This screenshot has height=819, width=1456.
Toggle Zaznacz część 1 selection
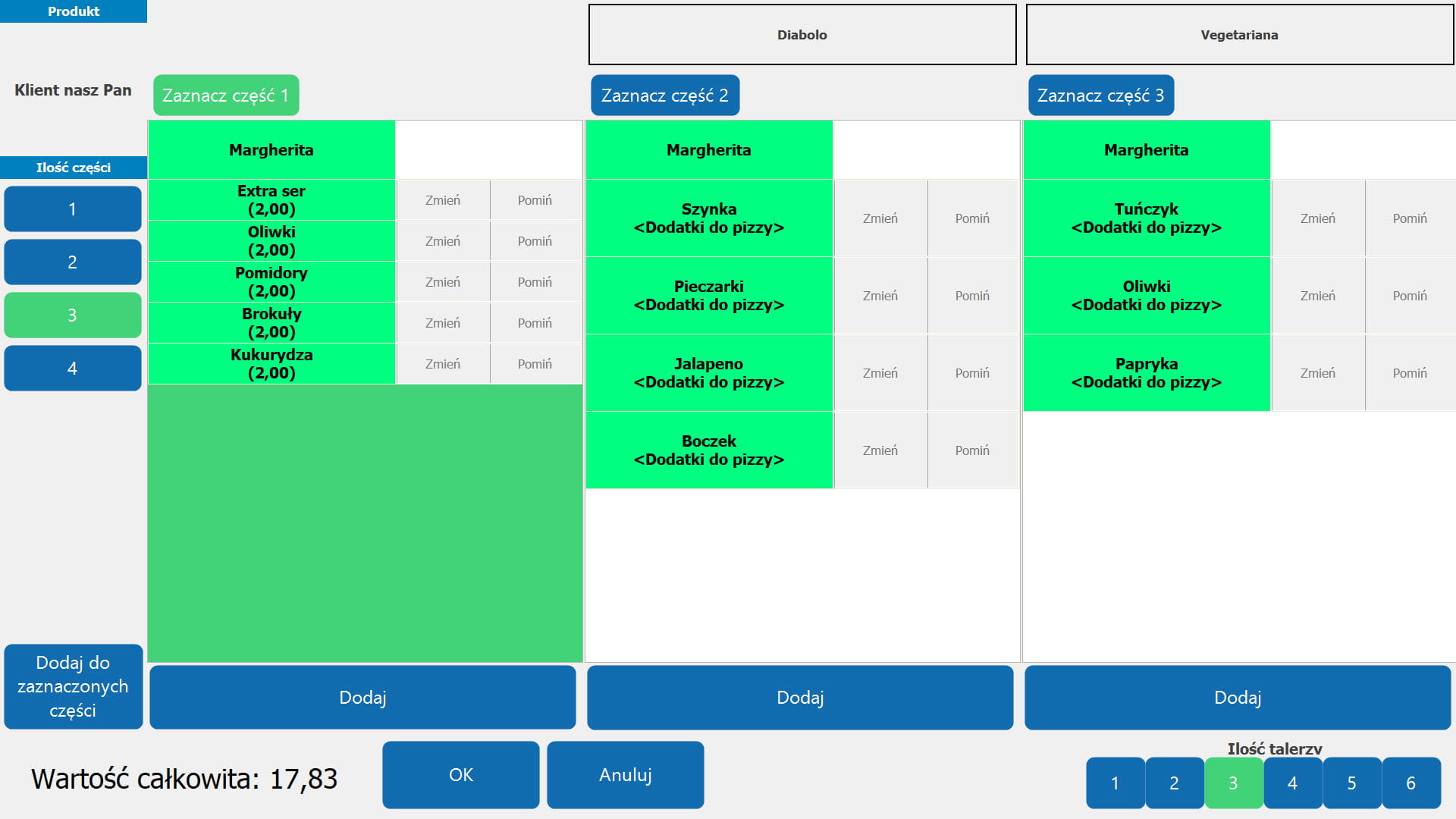point(226,96)
